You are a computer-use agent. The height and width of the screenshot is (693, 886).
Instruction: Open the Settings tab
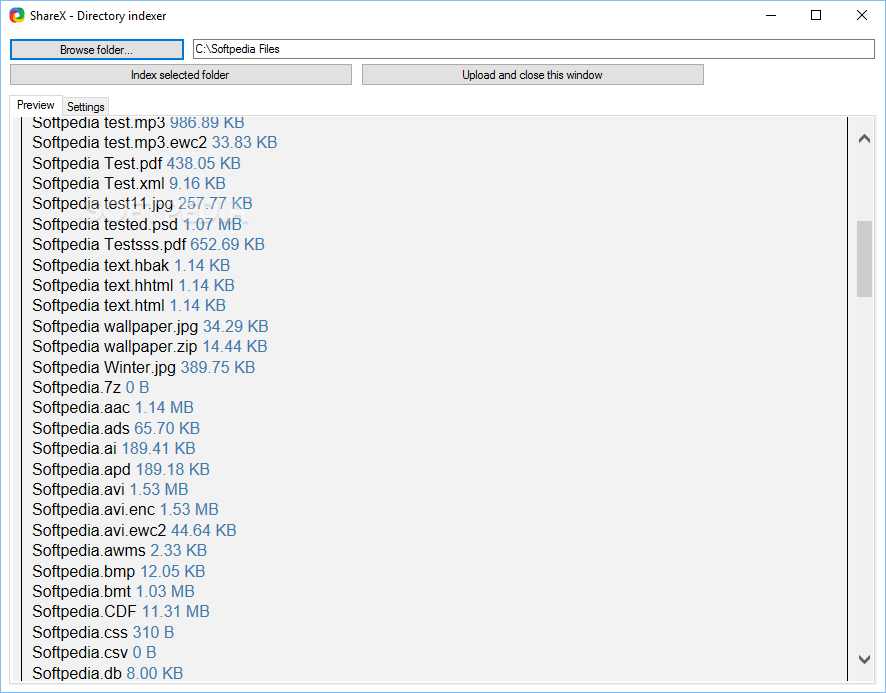(85, 107)
